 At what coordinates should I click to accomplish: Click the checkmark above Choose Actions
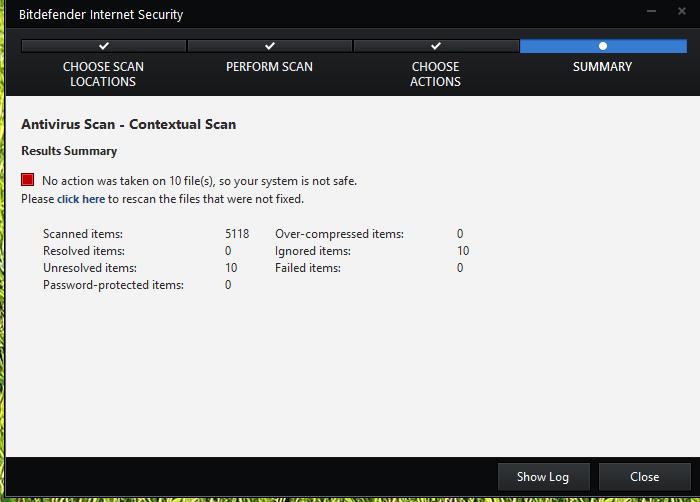[436, 46]
